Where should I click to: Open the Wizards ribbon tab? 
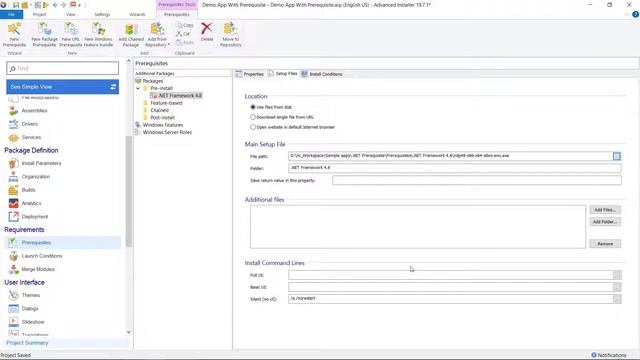(137, 14)
